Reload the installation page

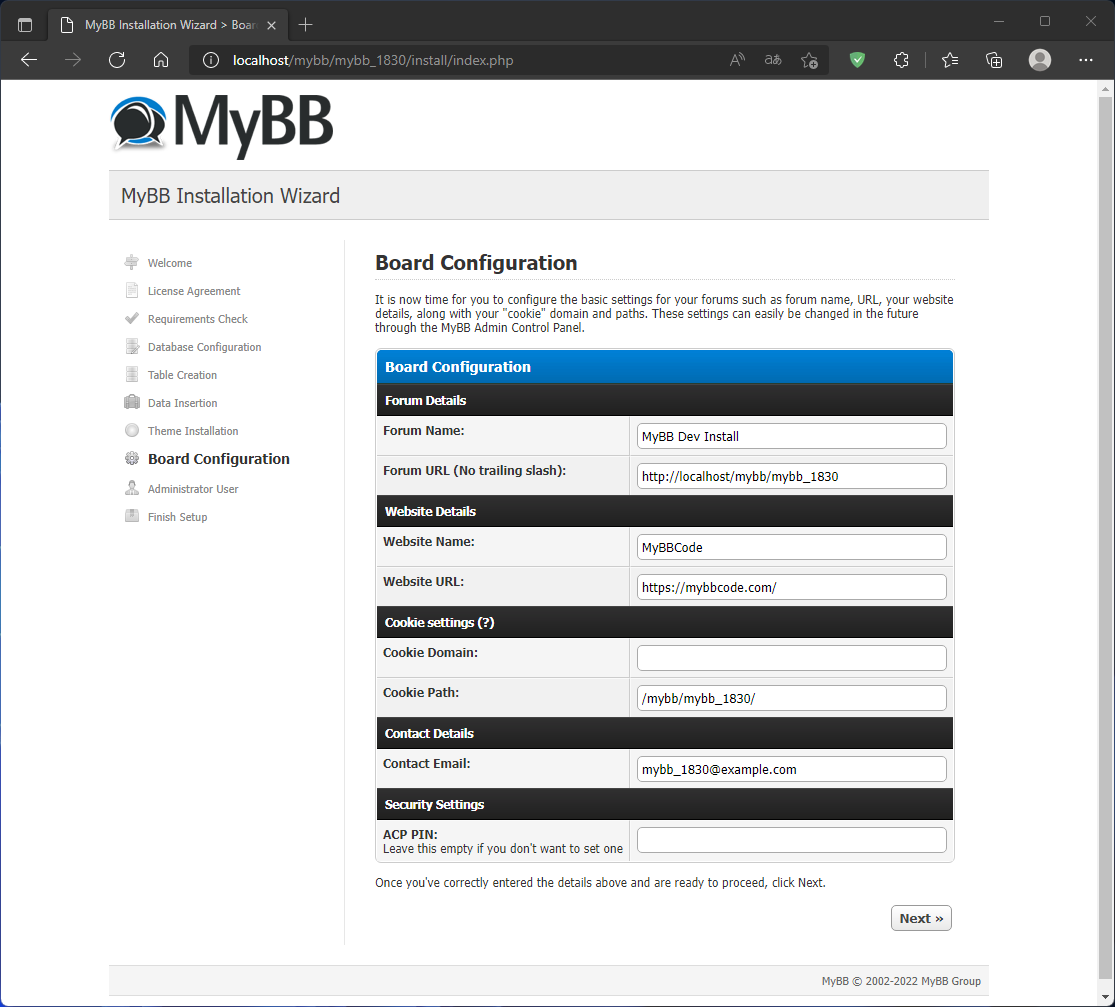(117, 60)
